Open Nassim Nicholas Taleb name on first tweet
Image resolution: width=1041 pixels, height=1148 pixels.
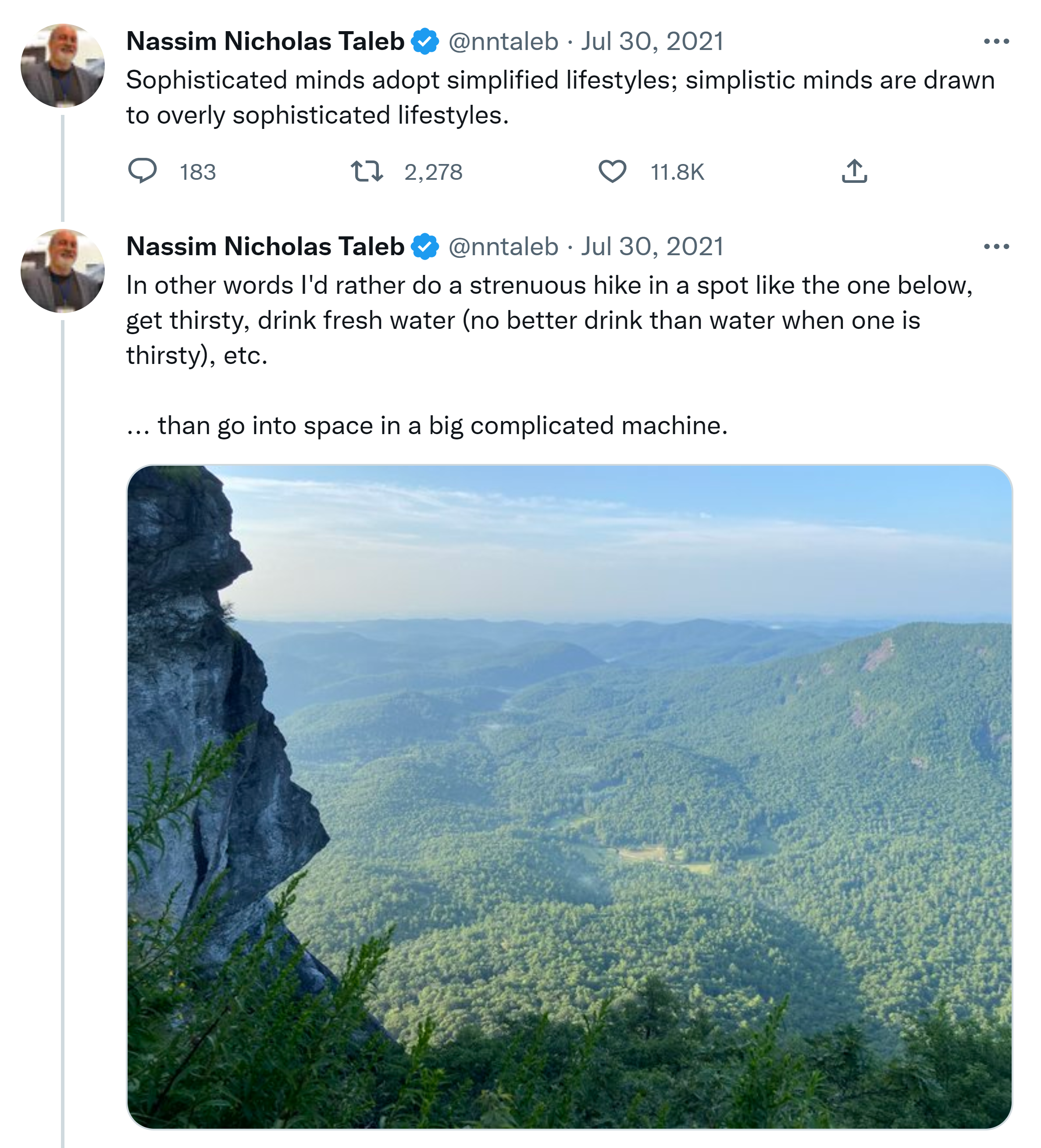coord(265,42)
